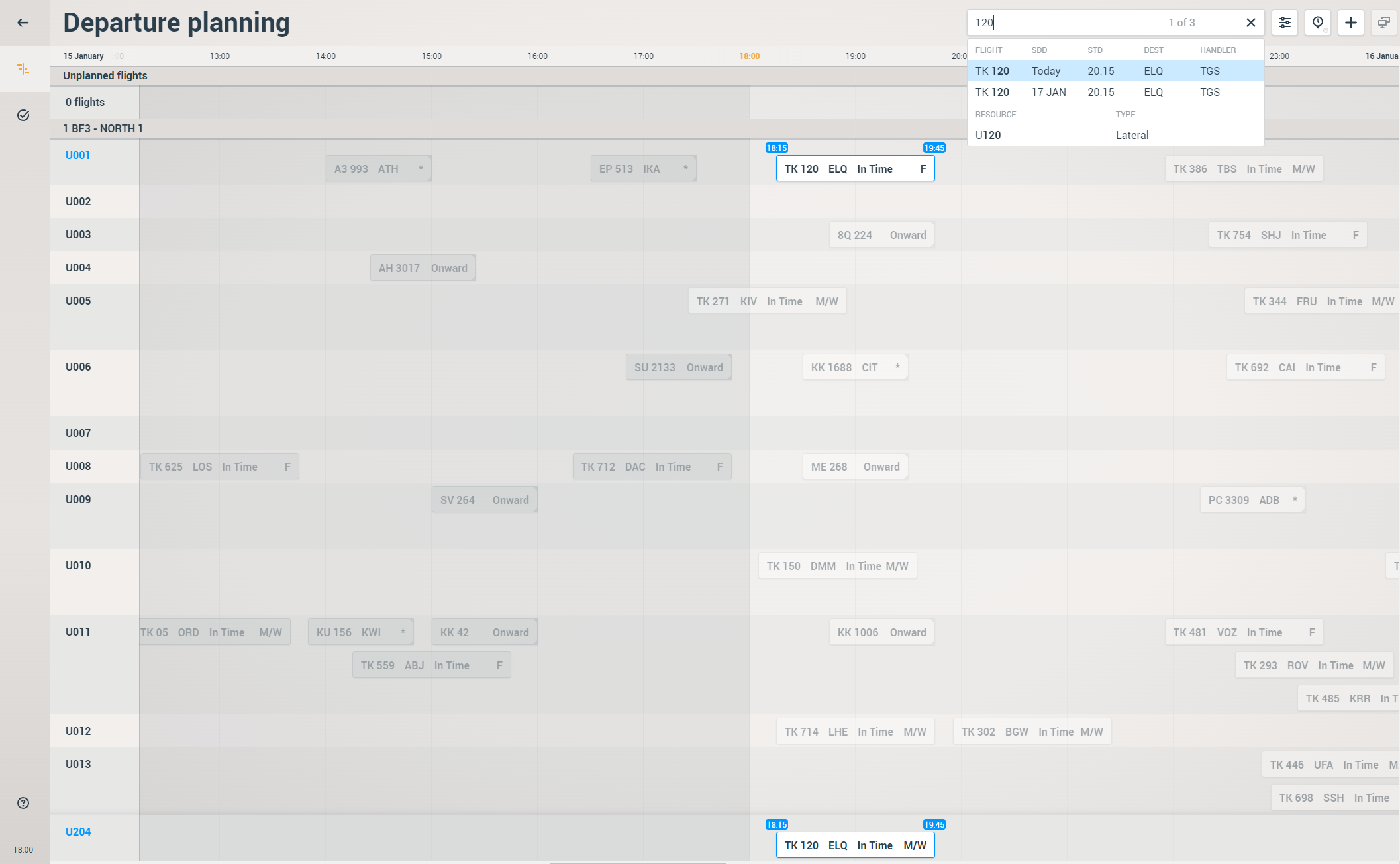
Task: Select the TK 302 BGW flight bar
Action: click(x=1032, y=732)
